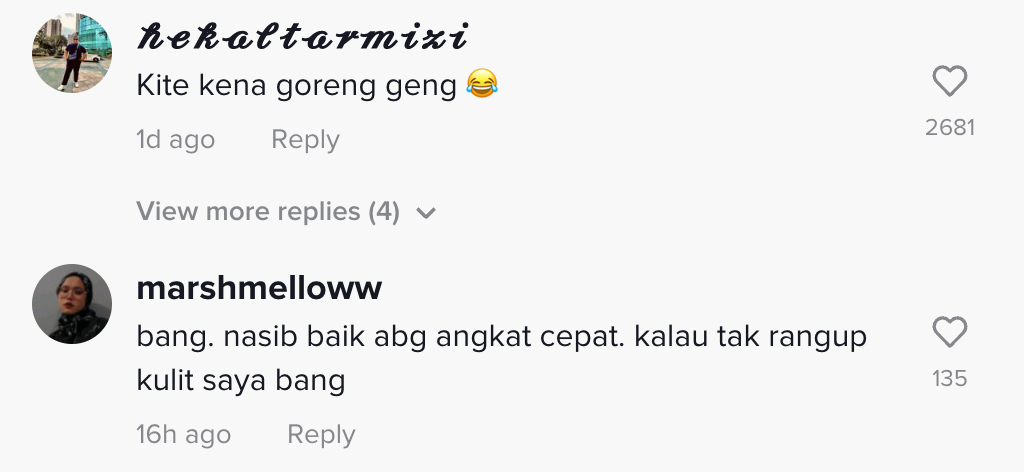
Task: Reply to hekaltarmizi's comment
Action: [x=305, y=140]
